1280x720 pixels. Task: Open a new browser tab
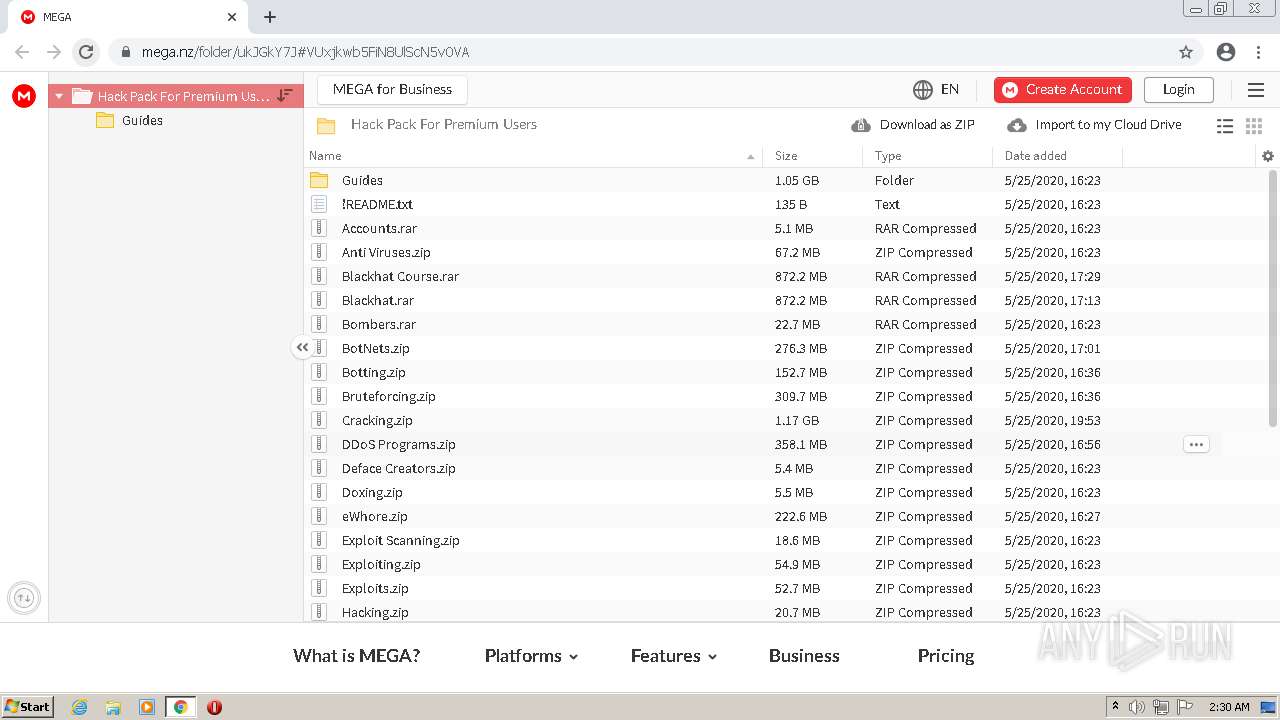pos(270,17)
